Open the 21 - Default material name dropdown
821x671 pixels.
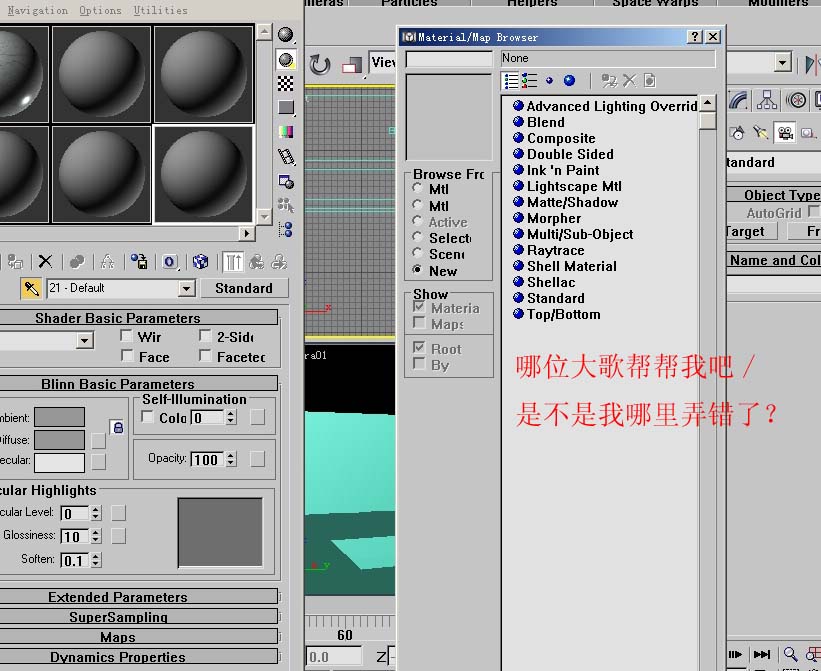click(186, 288)
